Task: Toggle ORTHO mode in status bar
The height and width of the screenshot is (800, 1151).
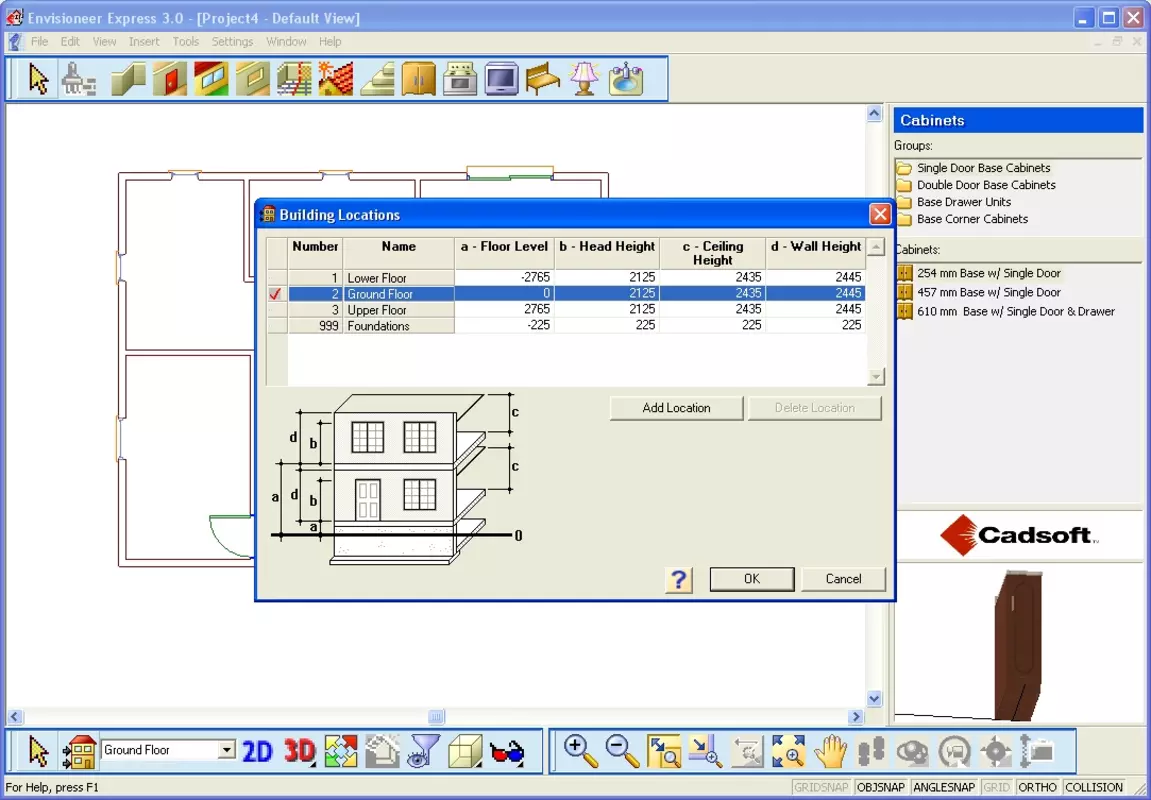Action: [x=1037, y=788]
